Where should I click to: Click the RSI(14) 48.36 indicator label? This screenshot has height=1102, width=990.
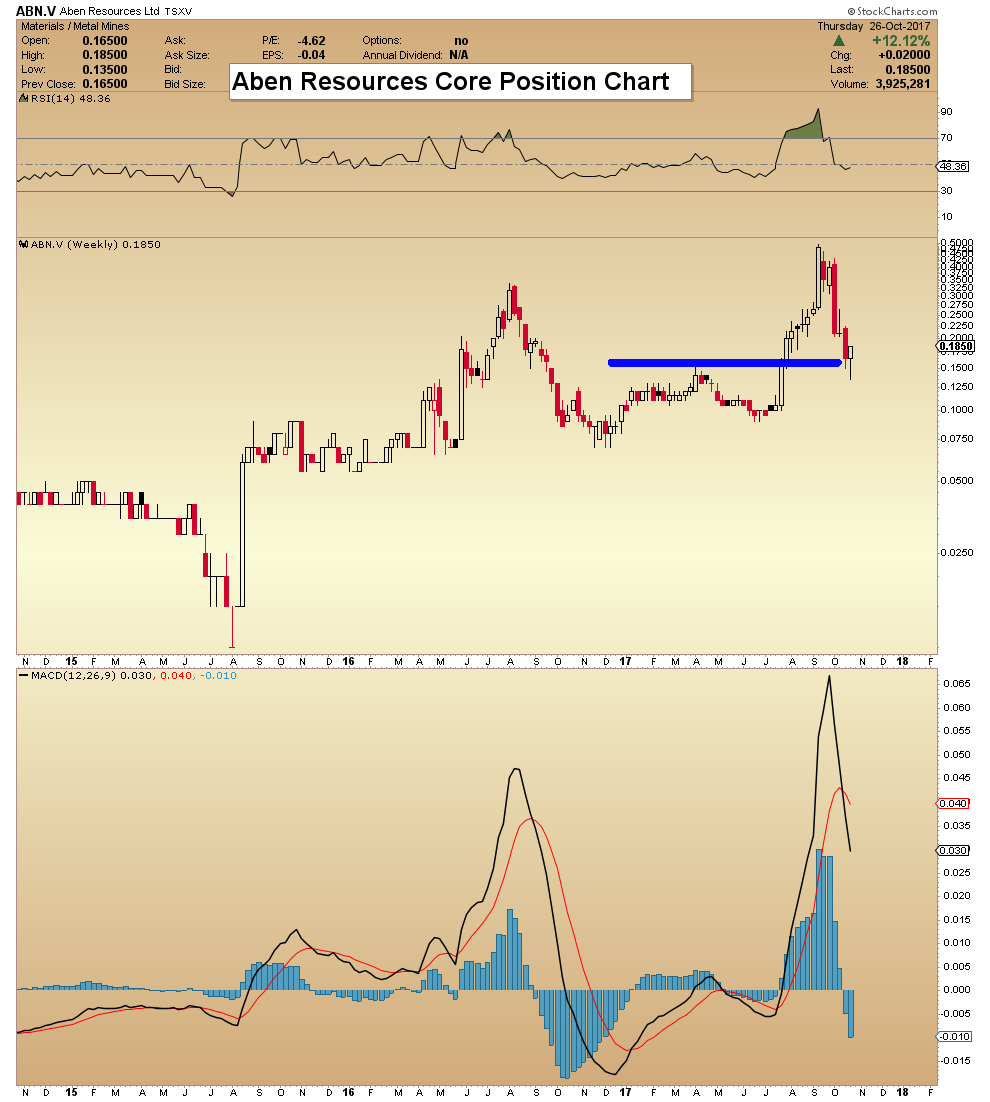71,99
